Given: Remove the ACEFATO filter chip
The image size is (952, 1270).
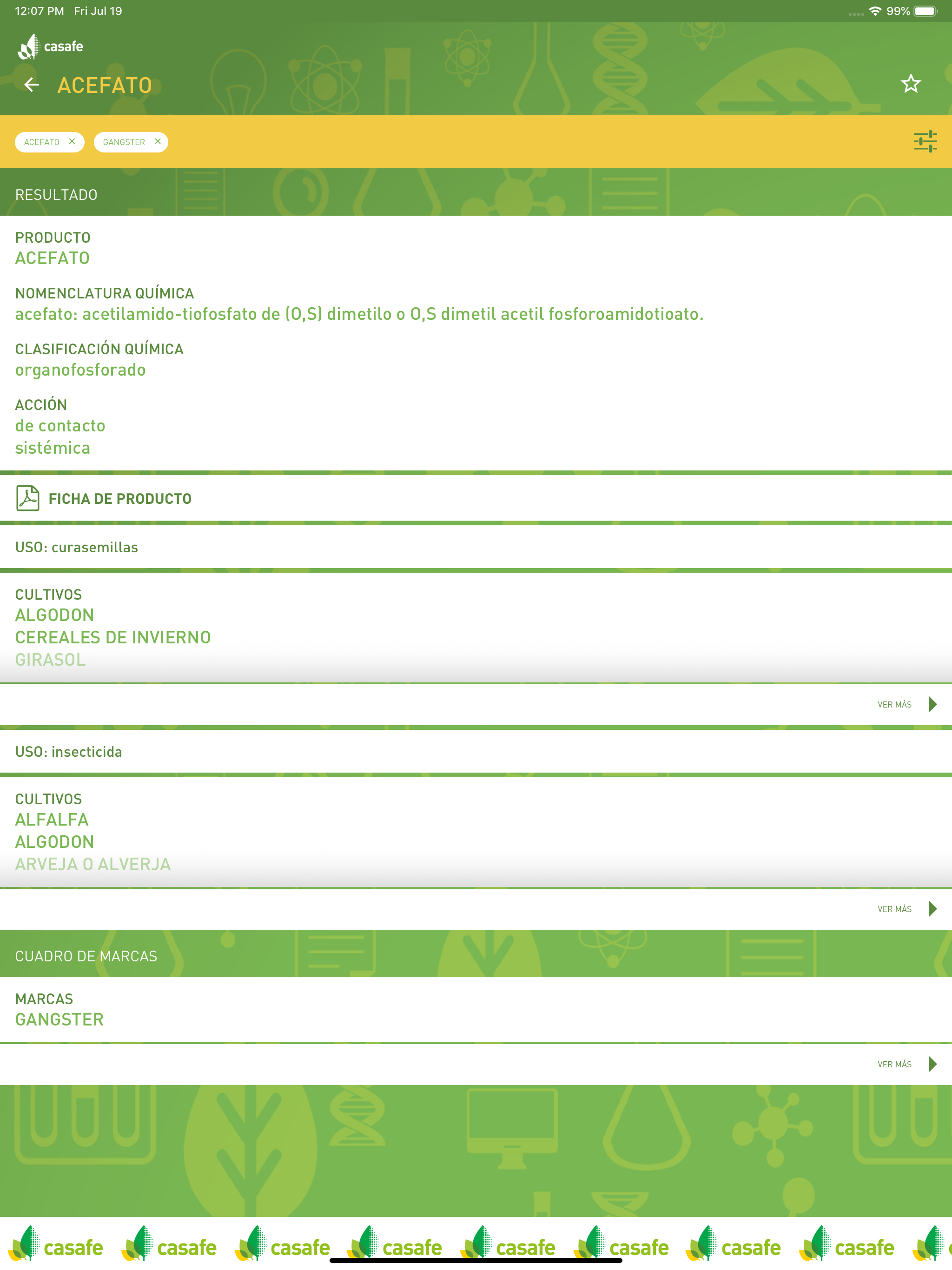Looking at the screenshot, I should [x=72, y=141].
